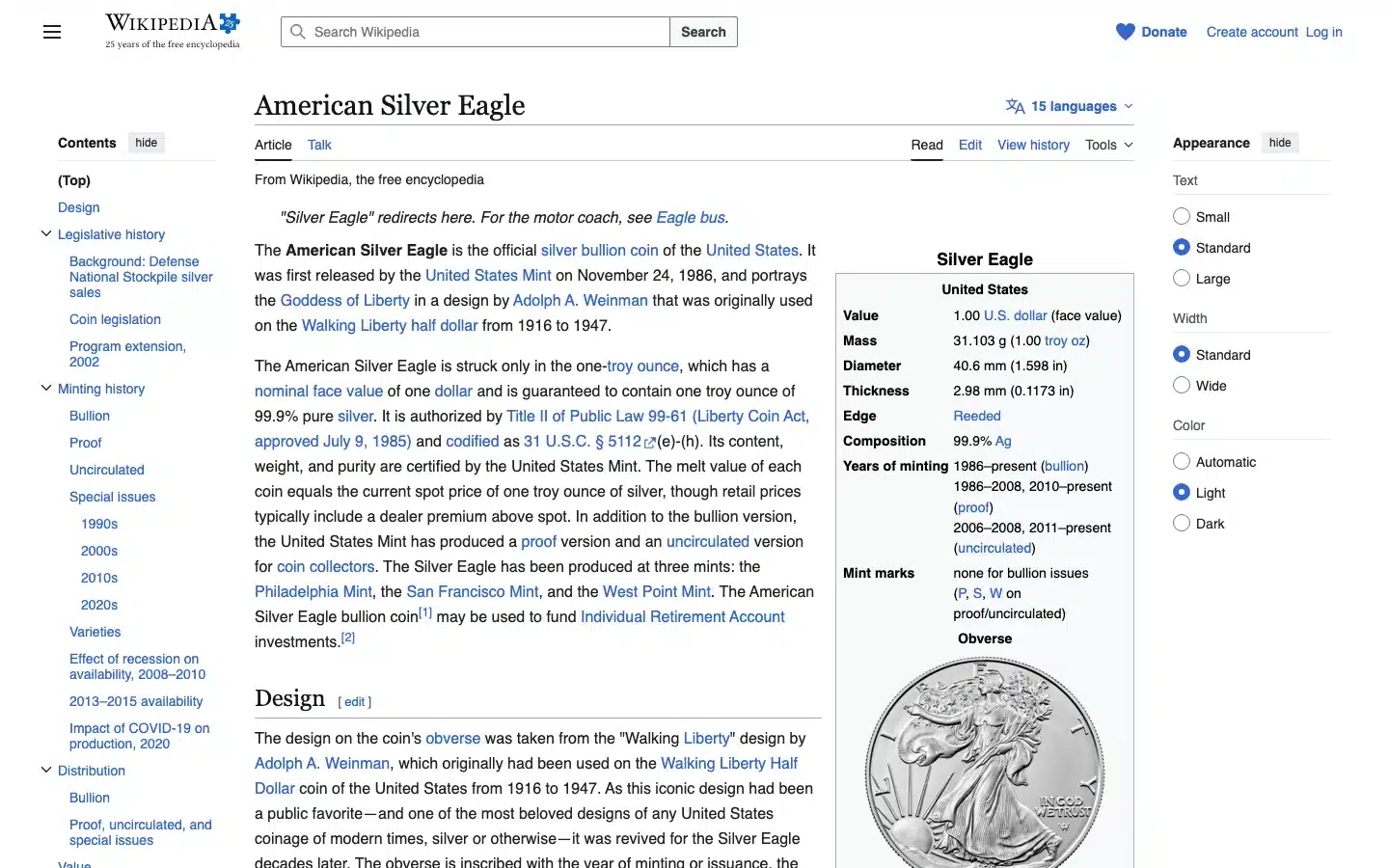Collapse the Distribution contents section
This screenshot has width=1389, height=868.
tap(45, 770)
